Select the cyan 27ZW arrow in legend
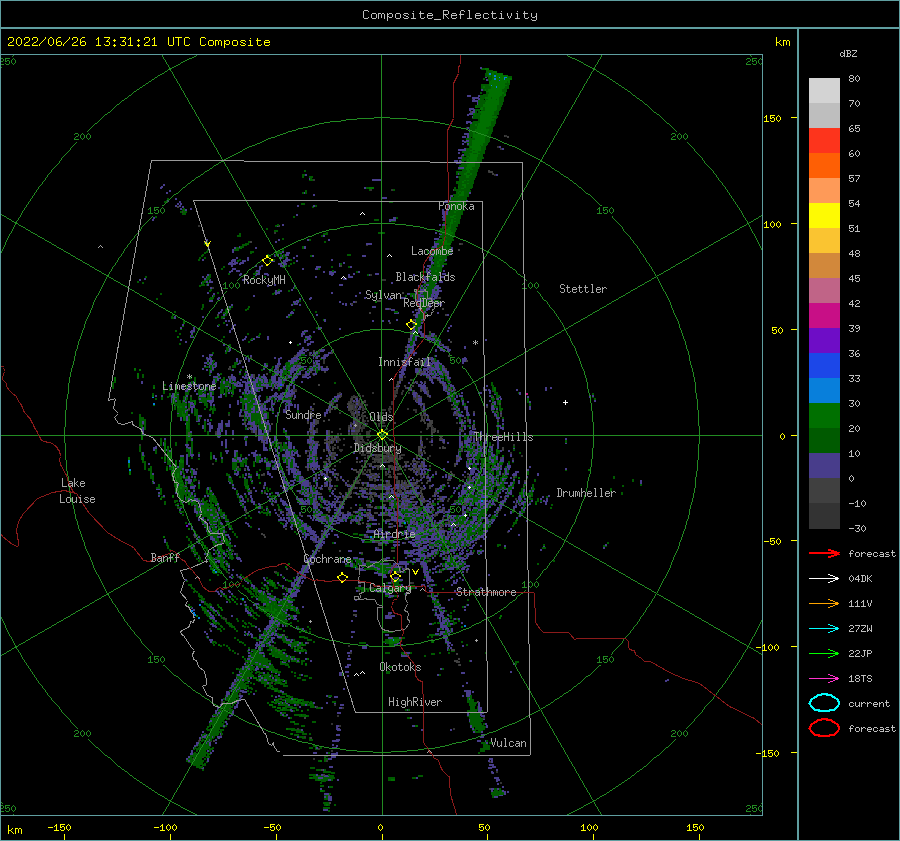Image resolution: width=900 pixels, height=841 pixels. [825, 629]
